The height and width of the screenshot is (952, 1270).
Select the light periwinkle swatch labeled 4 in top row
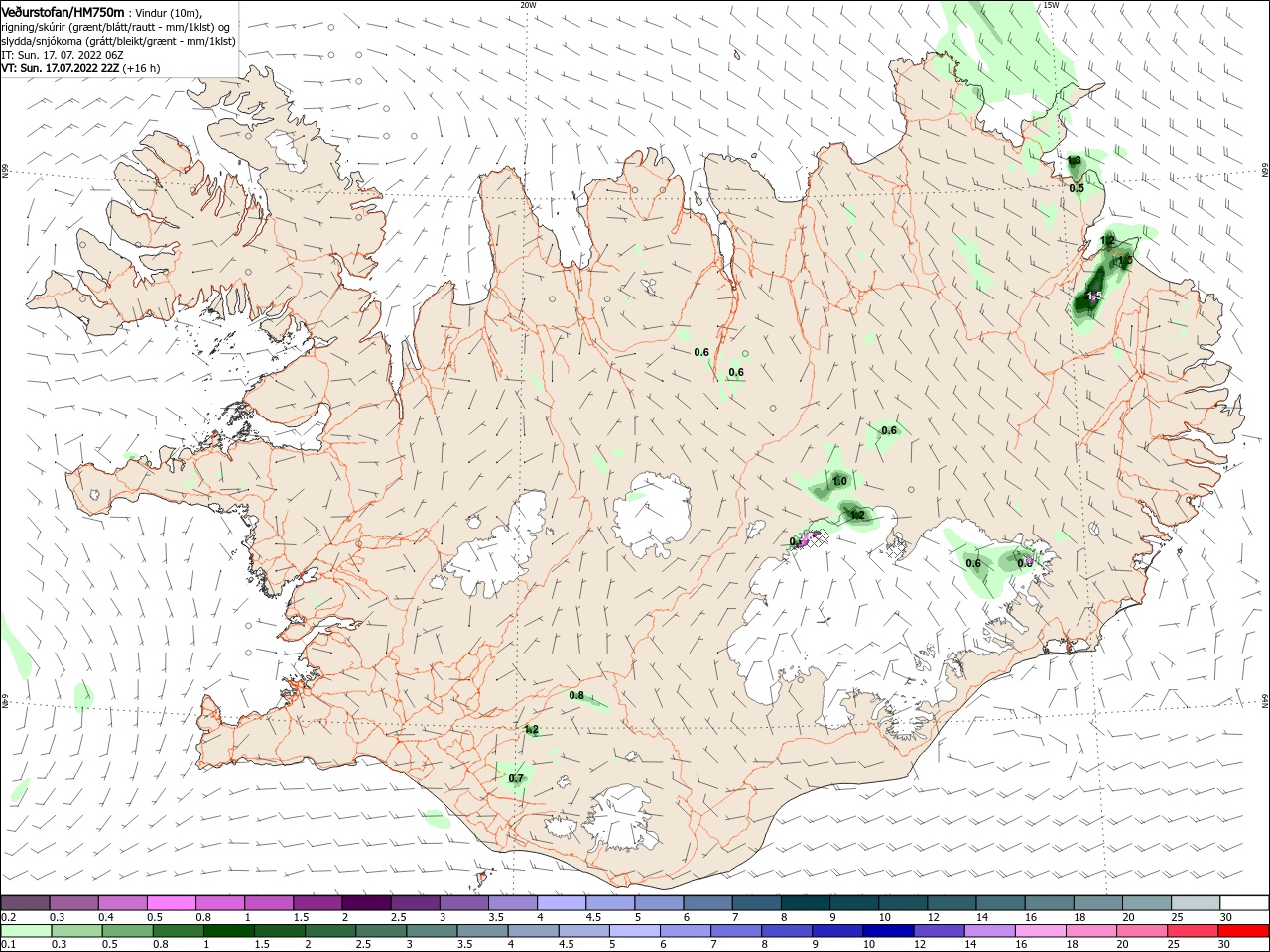coord(562,903)
